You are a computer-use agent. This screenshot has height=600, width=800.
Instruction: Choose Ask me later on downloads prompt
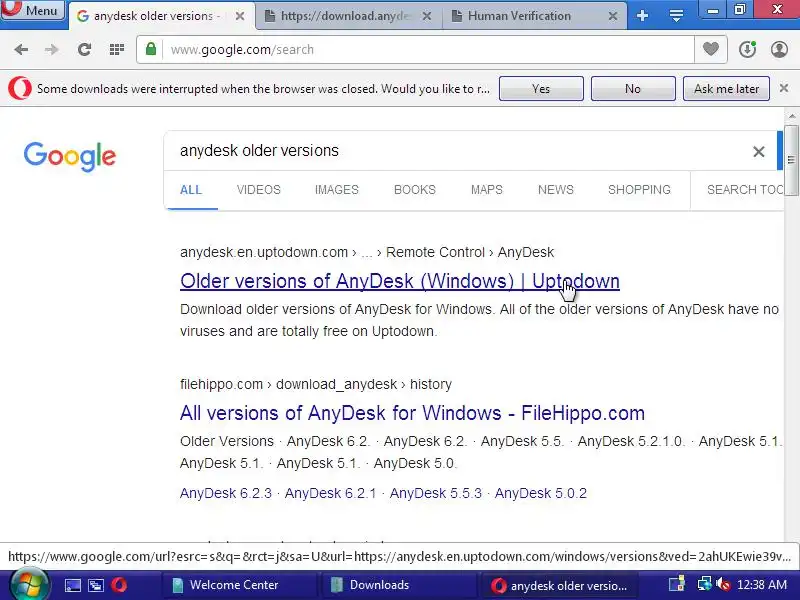pyautogui.click(x=726, y=89)
